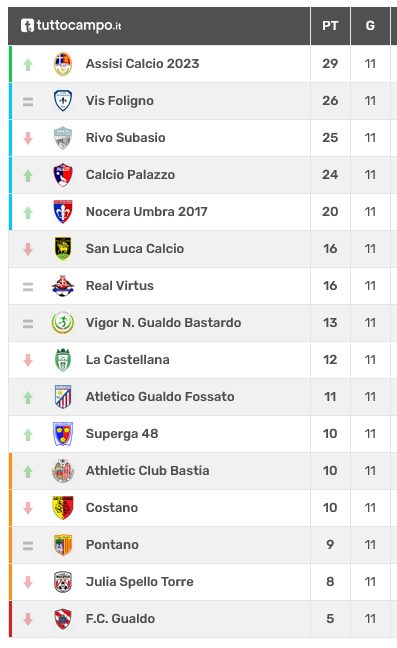The width and height of the screenshot is (397, 648).
Task: Select the Calcio Palazzo crest icon
Action: click(x=63, y=175)
